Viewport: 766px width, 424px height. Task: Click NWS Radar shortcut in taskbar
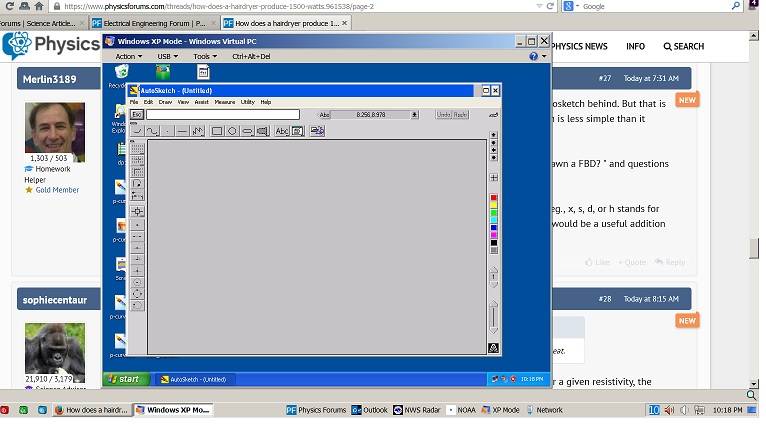[x=417, y=410]
